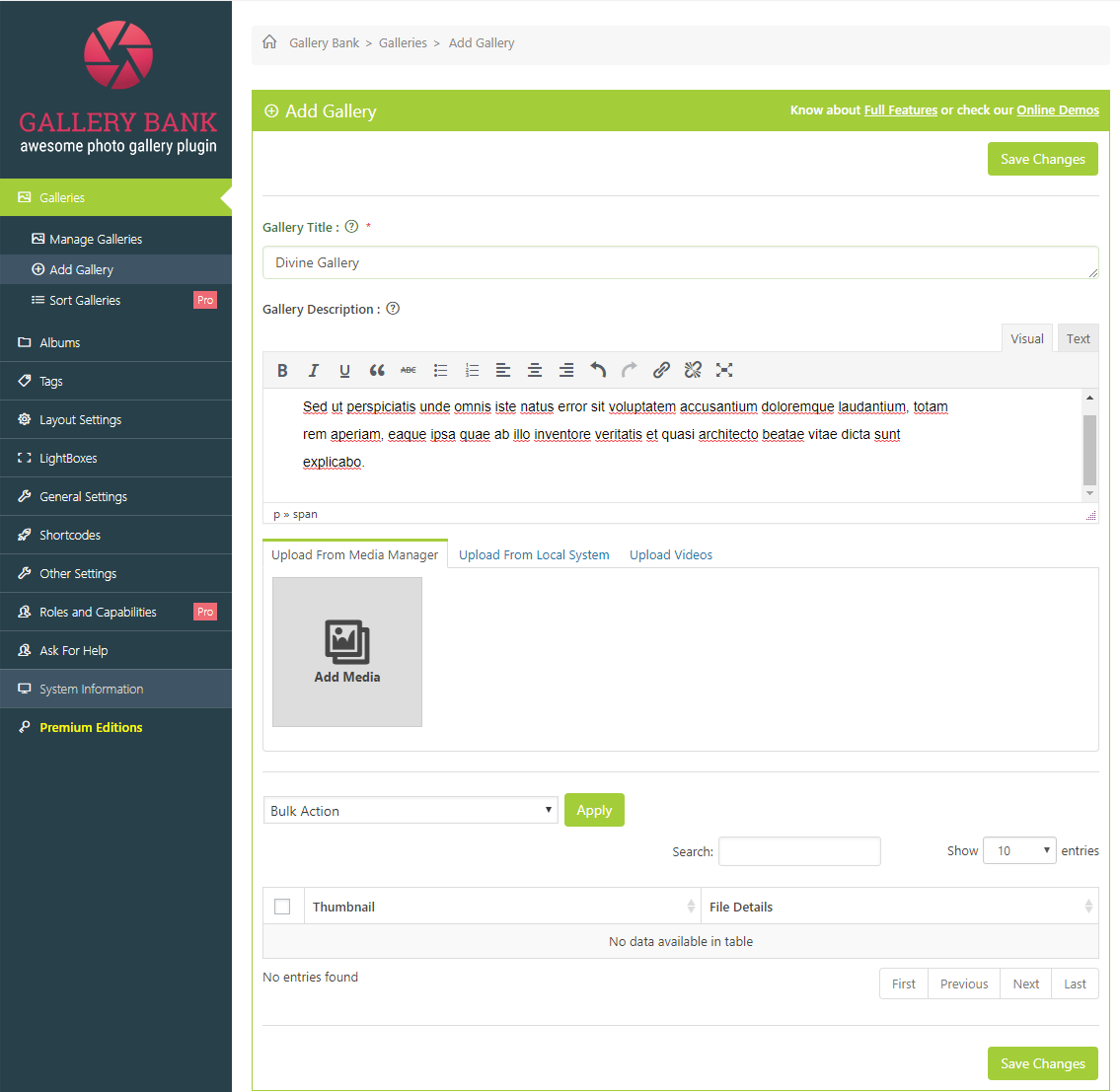Click the Gallery Description help icon
Viewport: 1120px width, 1092px height.
coord(393,309)
